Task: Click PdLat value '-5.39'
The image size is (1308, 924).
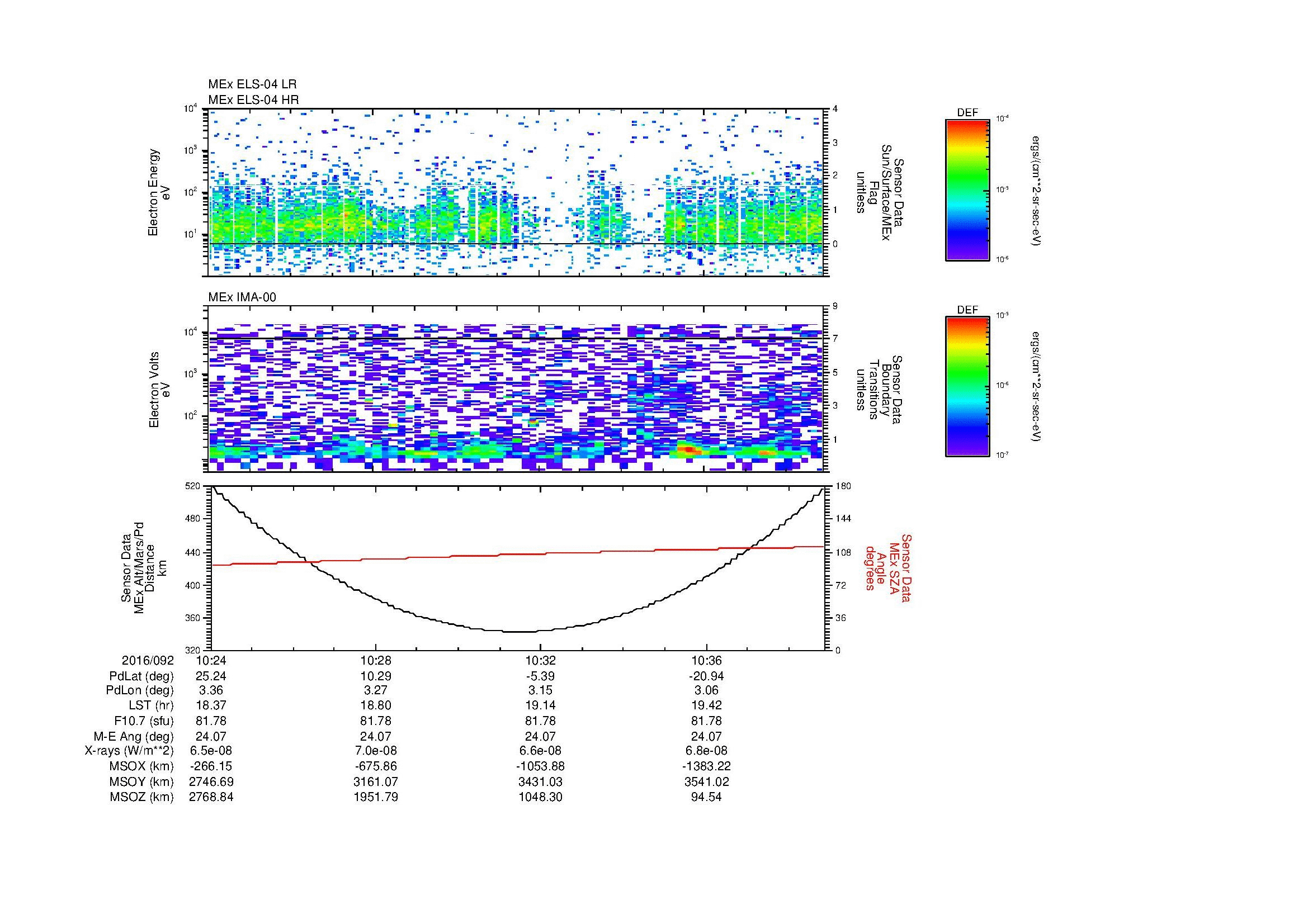Action: (540, 676)
